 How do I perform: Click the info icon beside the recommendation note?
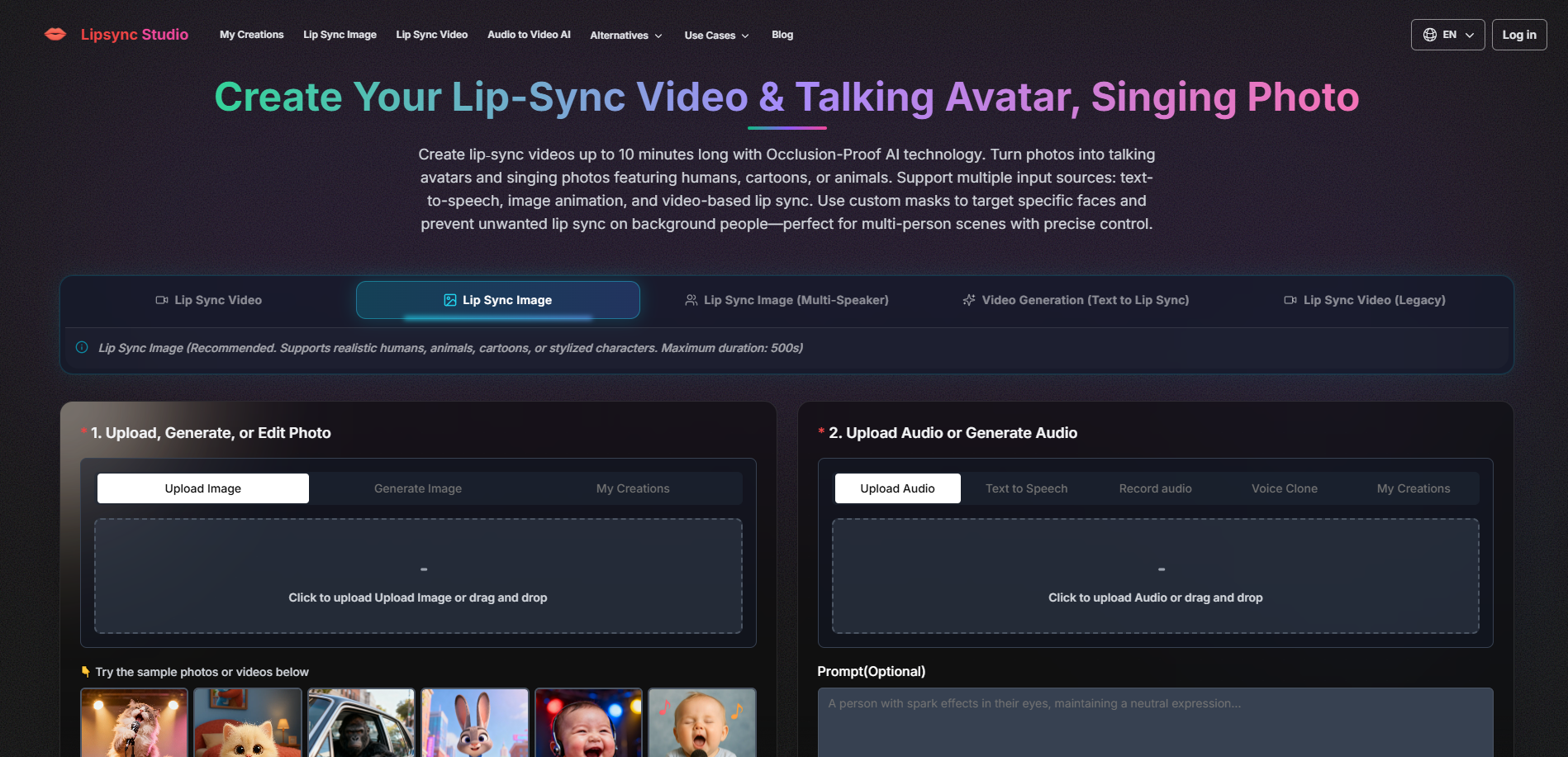click(81, 348)
